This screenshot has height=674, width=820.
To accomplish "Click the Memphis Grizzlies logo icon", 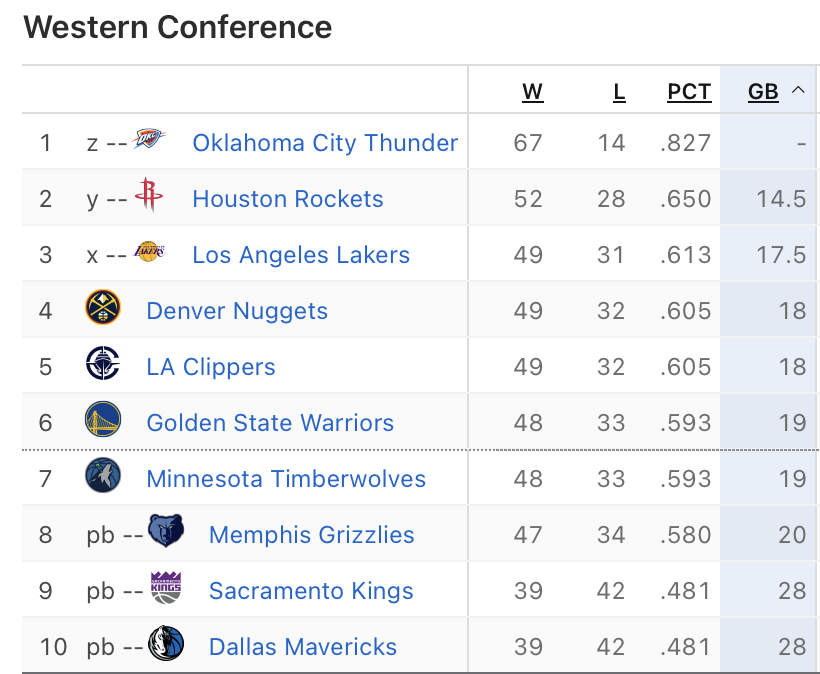I will coord(165,532).
